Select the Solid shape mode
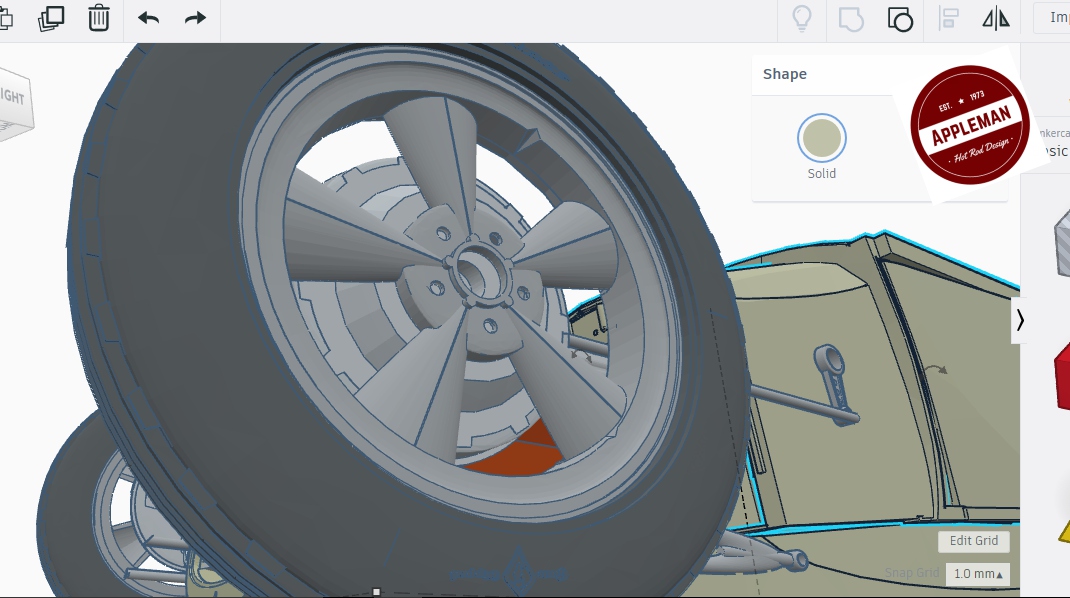 [822, 139]
